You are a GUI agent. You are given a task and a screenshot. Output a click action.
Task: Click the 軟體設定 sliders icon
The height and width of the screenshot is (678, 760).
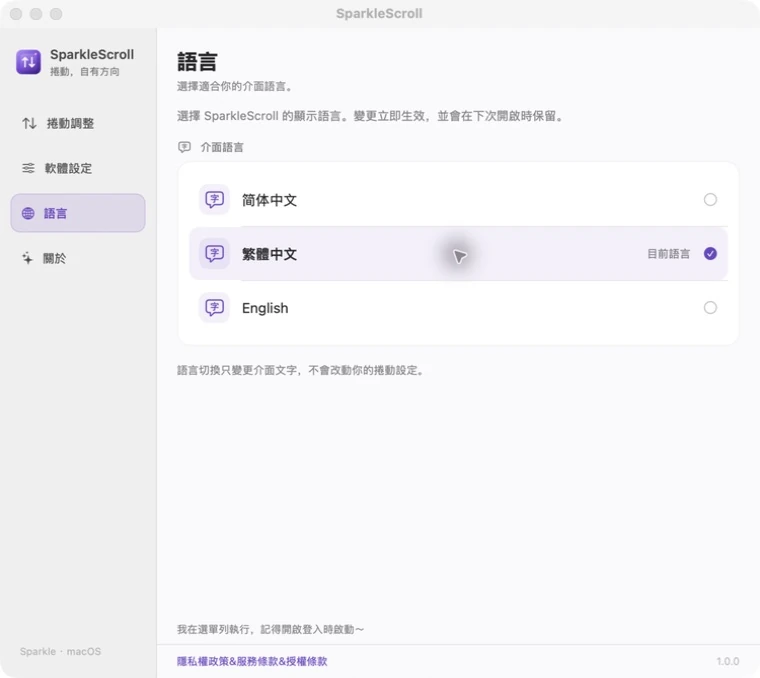point(28,168)
